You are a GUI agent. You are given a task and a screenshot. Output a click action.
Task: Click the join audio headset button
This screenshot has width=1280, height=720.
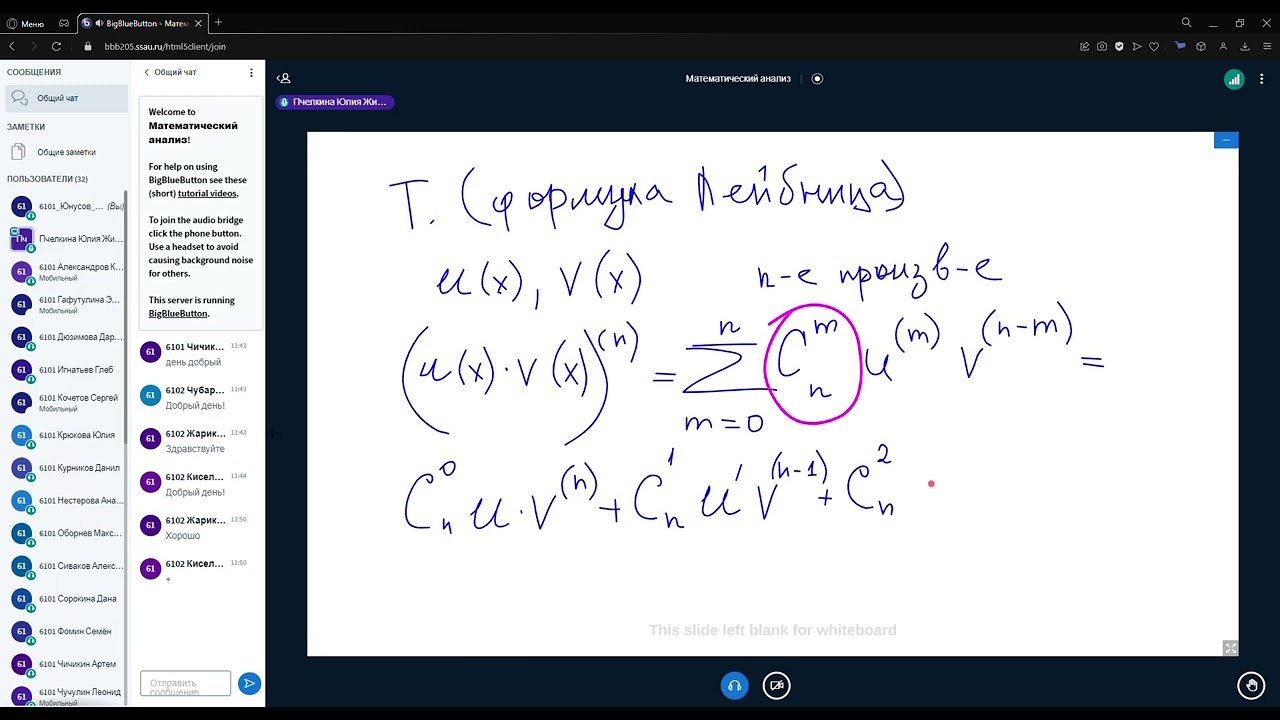tap(734, 685)
